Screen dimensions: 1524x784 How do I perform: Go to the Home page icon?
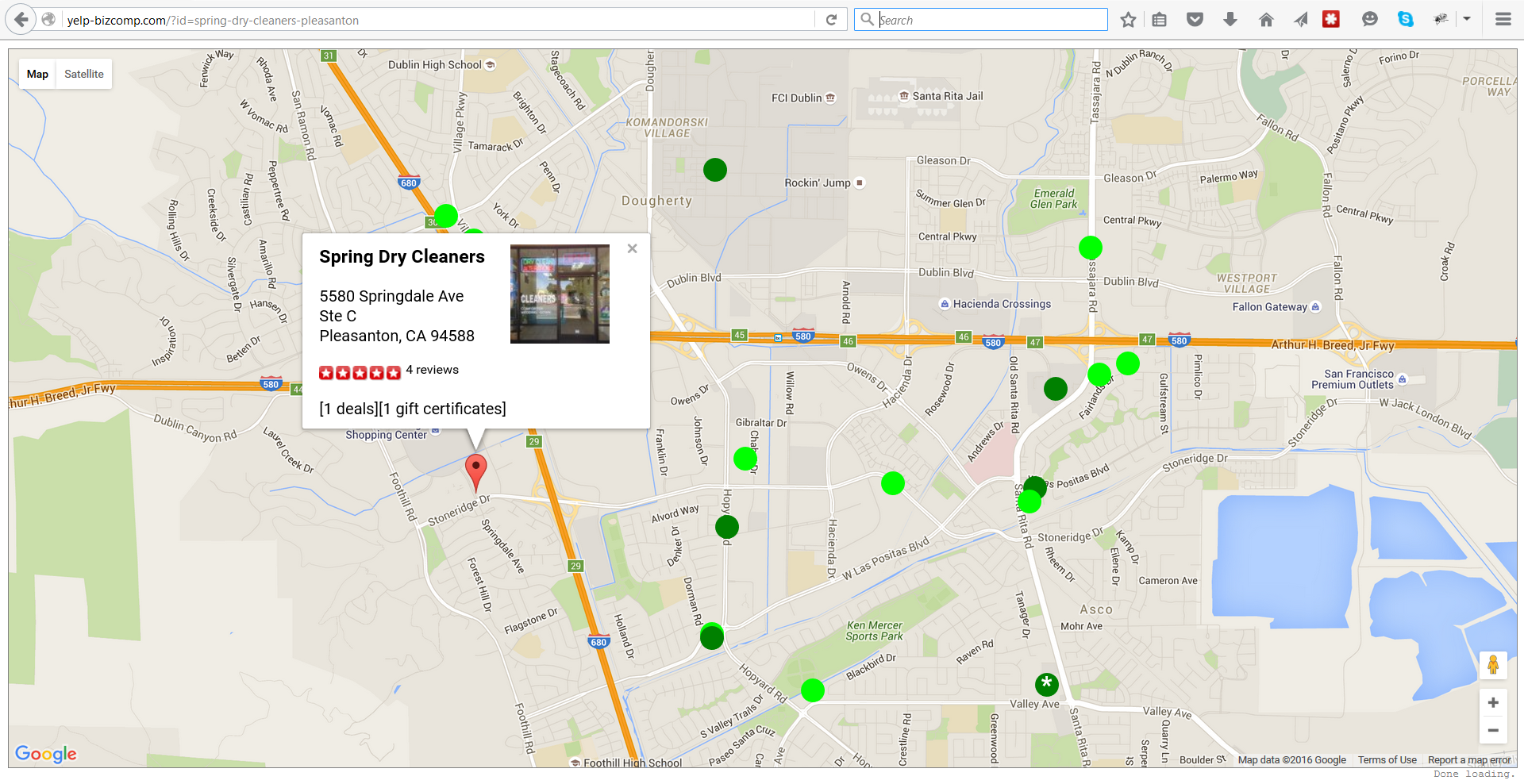(x=1266, y=20)
